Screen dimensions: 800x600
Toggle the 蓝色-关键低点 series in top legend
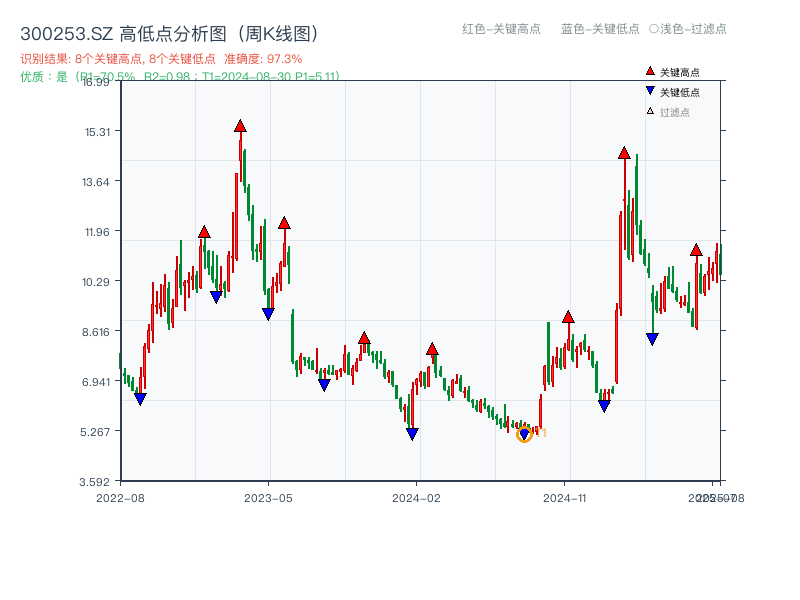600,29
